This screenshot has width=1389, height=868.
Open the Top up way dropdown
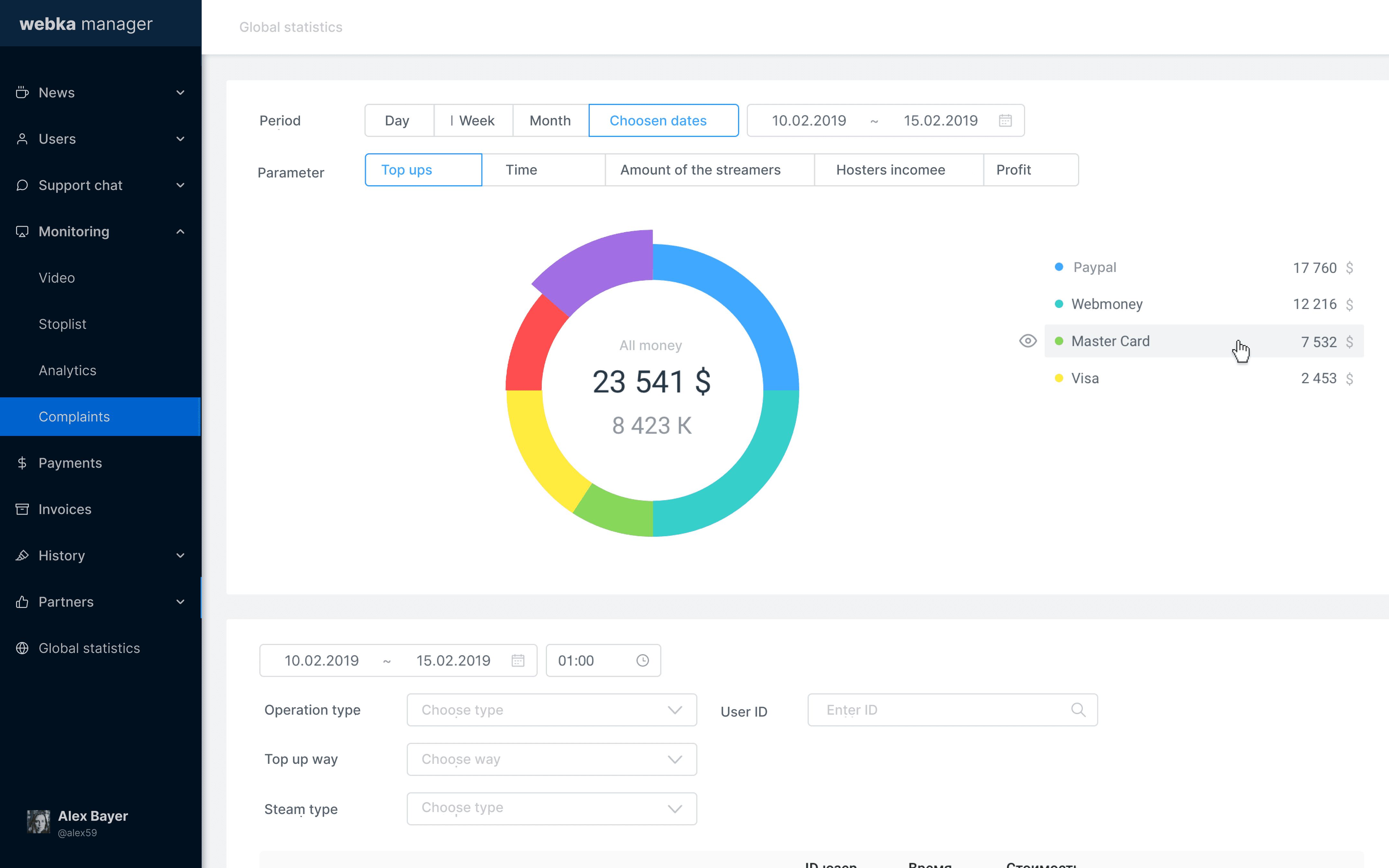(551, 759)
